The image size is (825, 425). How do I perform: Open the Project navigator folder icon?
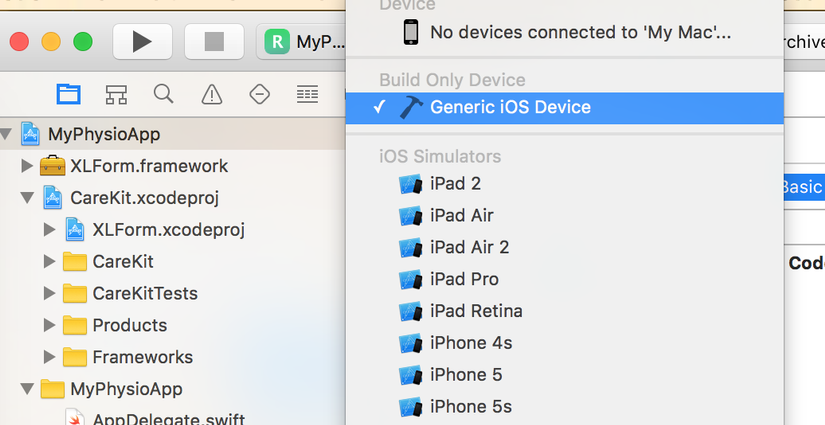[68, 95]
